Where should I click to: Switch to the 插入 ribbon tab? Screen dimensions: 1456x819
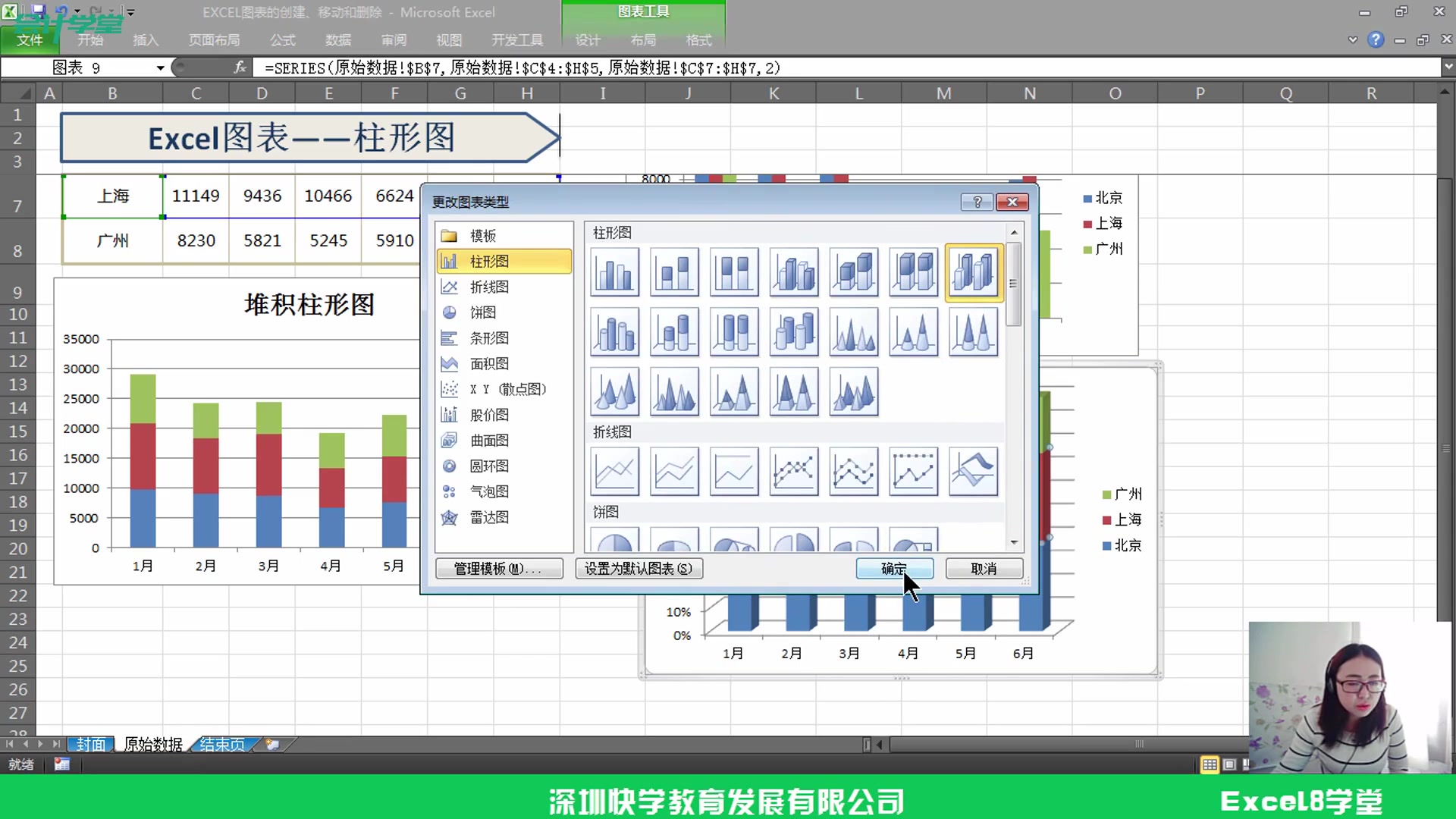click(x=146, y=39)
